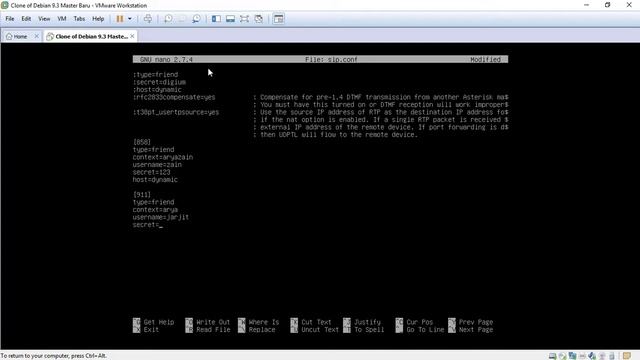Open the File menu
The height and width of the screenshot is (360, 640).
pos(10,19)
